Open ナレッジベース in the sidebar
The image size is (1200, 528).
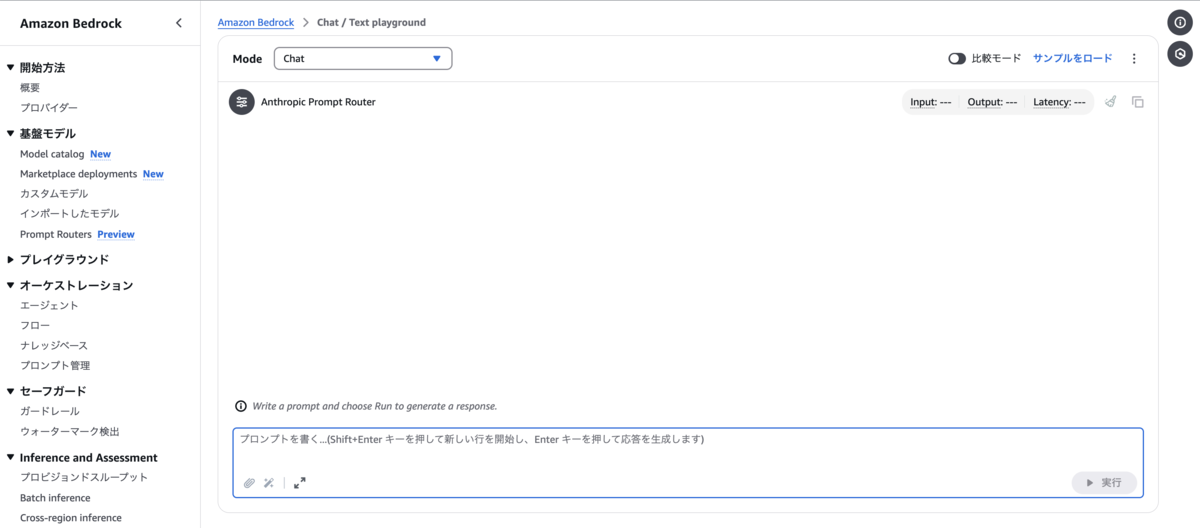54,346
